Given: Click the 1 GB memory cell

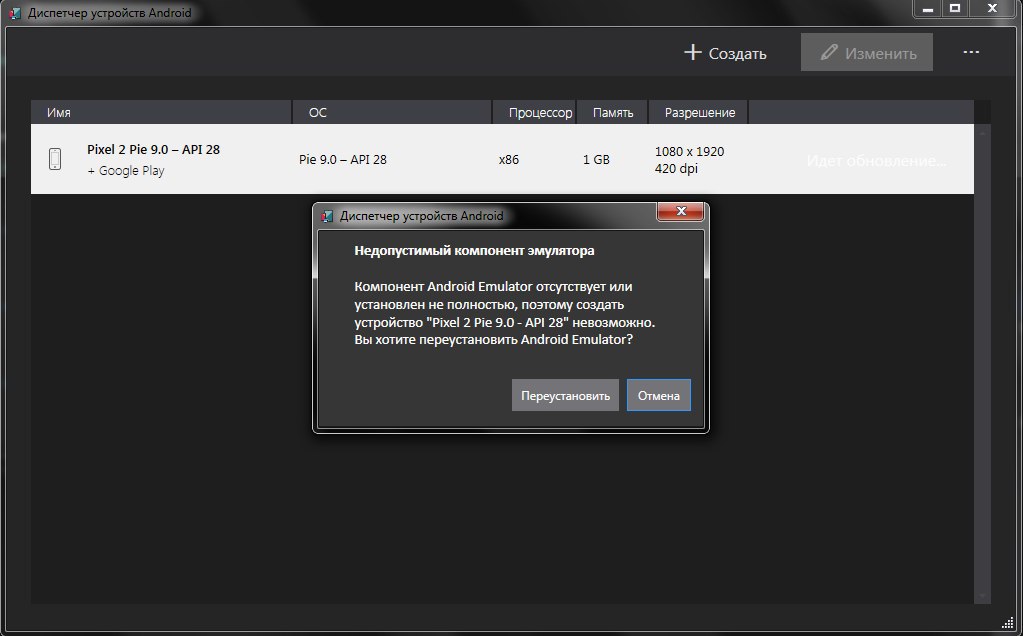Looking at the screenshot, I should tap(596, 160).
